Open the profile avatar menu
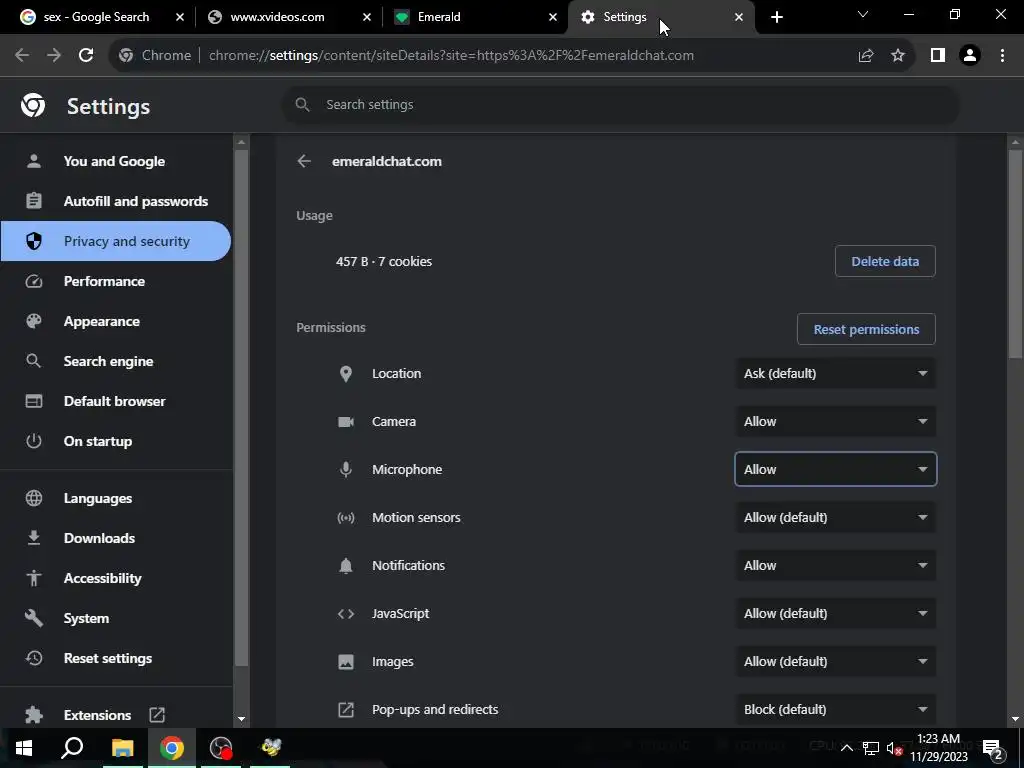The height and width of the screenshot is (768, 1024). coord(970,56)
